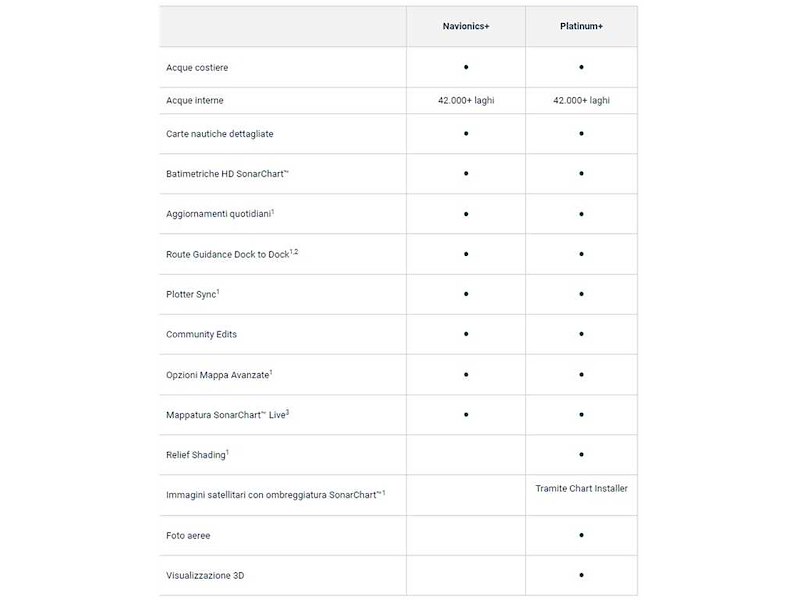Click the Mappatura SonarChart Live label
800x600 pixels.
226,414
